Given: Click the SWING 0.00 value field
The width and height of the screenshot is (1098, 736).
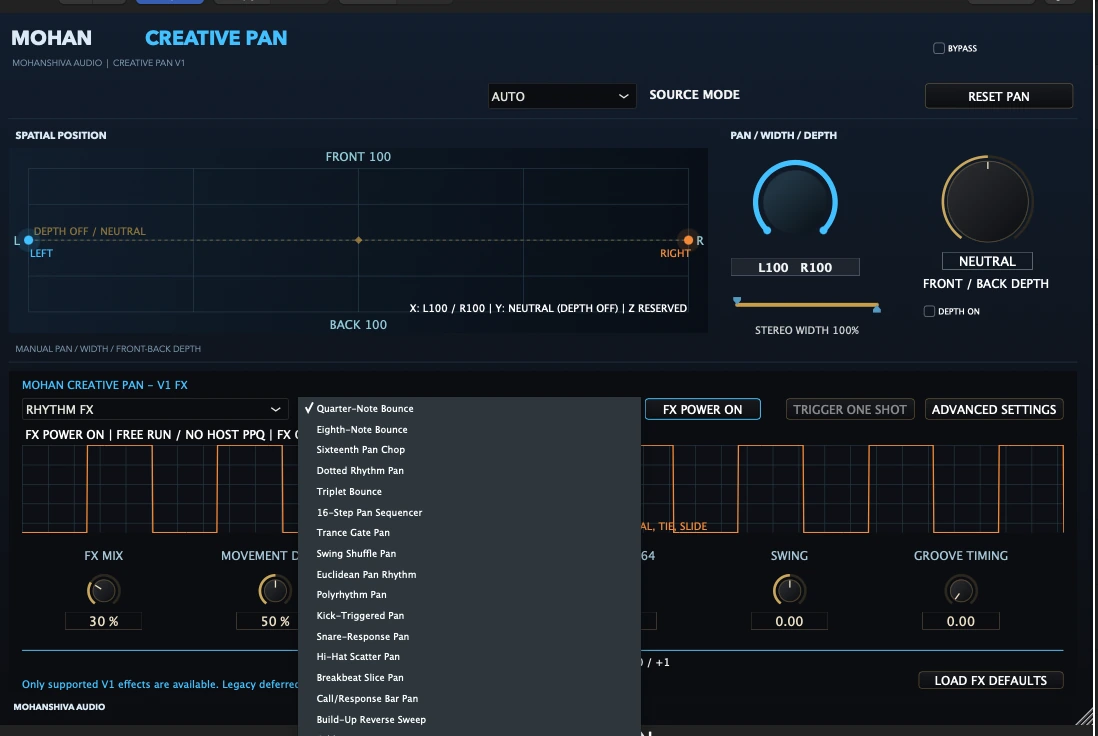Looking at the screenshot, I should (x=789, y=621).
